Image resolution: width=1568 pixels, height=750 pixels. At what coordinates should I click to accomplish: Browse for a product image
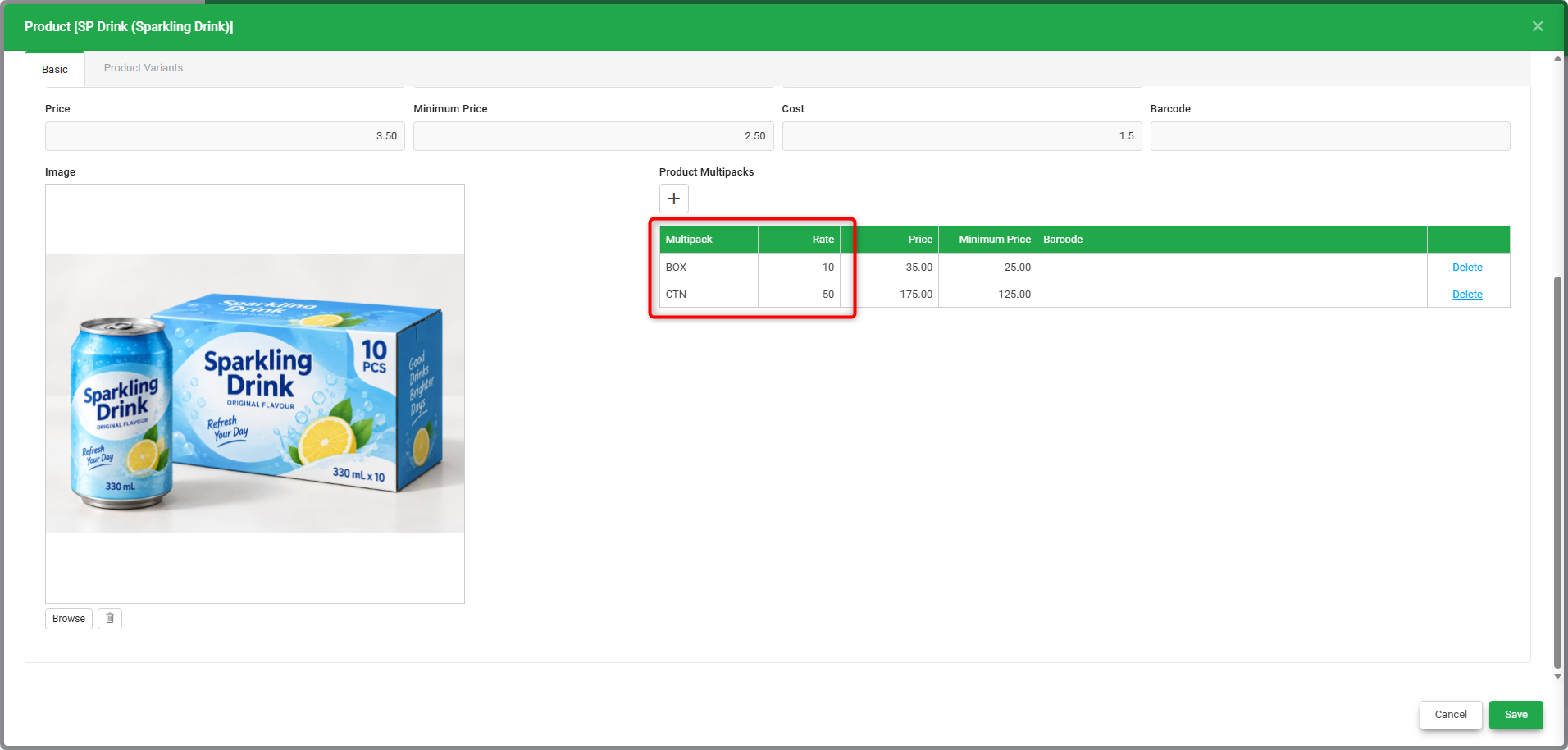click(x=69, y=619)
